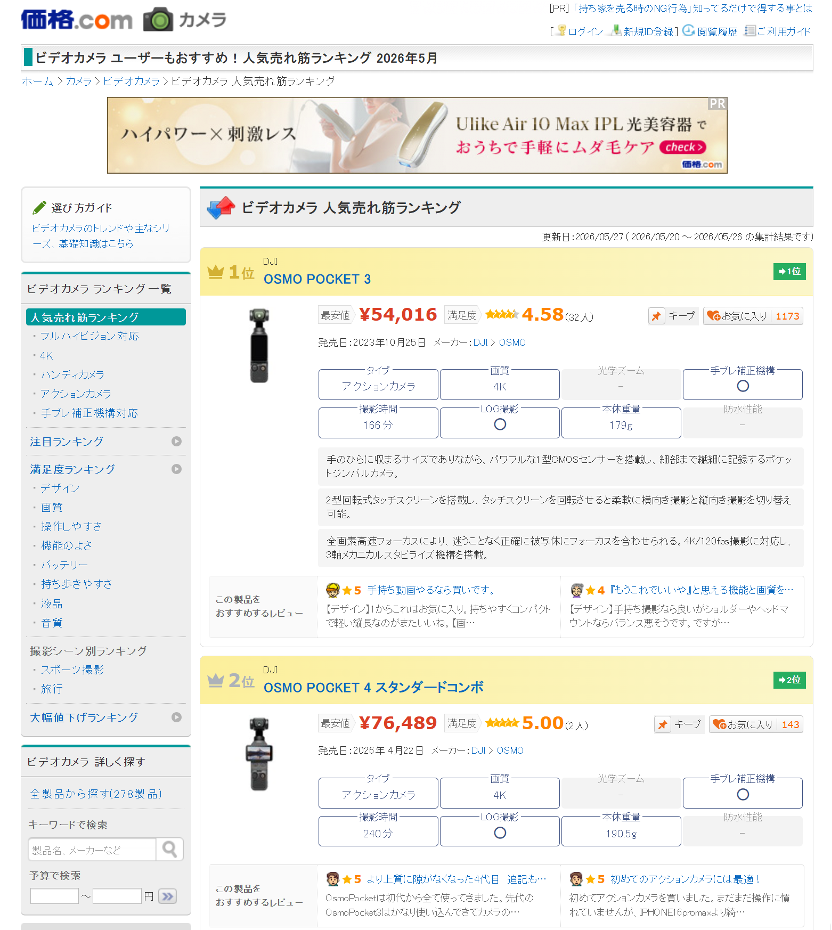Open OSMO POCKET 4 スタンダードコンボ title
Screen dimensions: 832x930
374,687
